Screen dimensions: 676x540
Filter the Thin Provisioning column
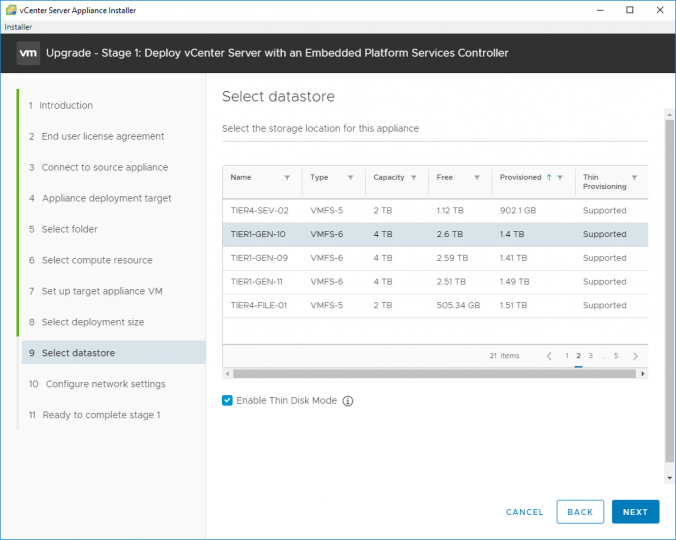(x=635, y=178)
